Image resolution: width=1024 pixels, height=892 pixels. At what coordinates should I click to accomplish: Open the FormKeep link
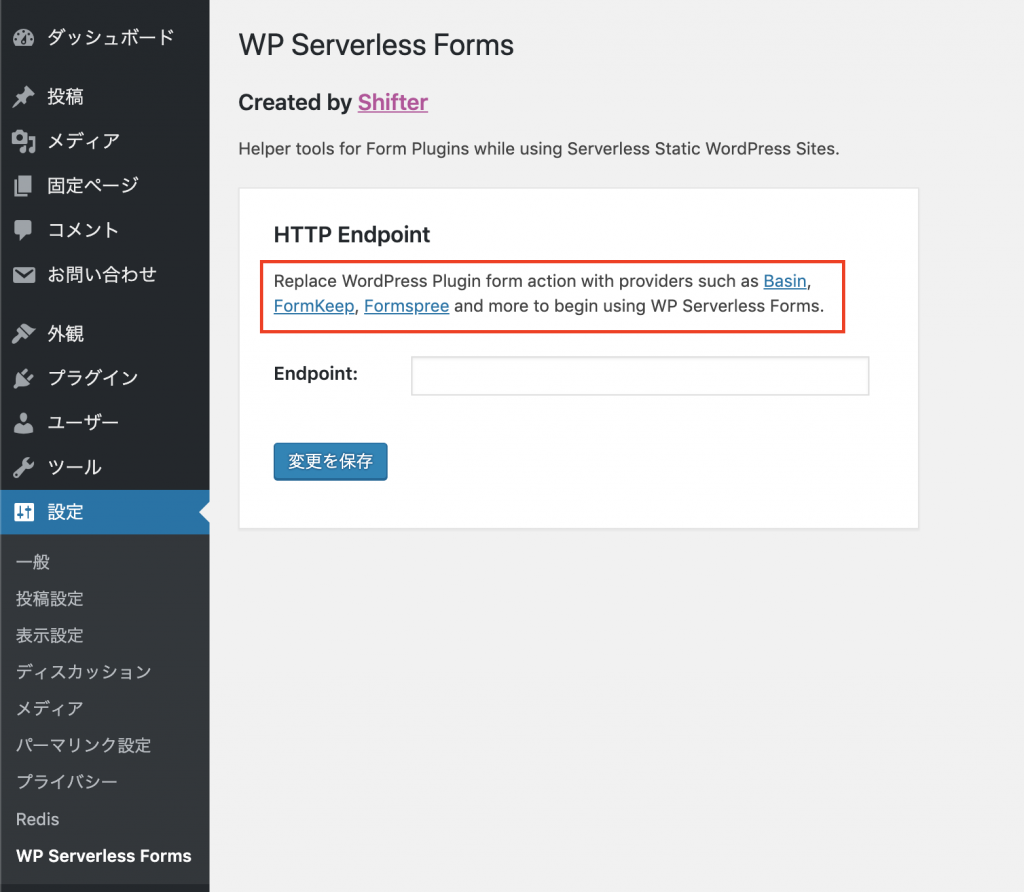[314, 306]
